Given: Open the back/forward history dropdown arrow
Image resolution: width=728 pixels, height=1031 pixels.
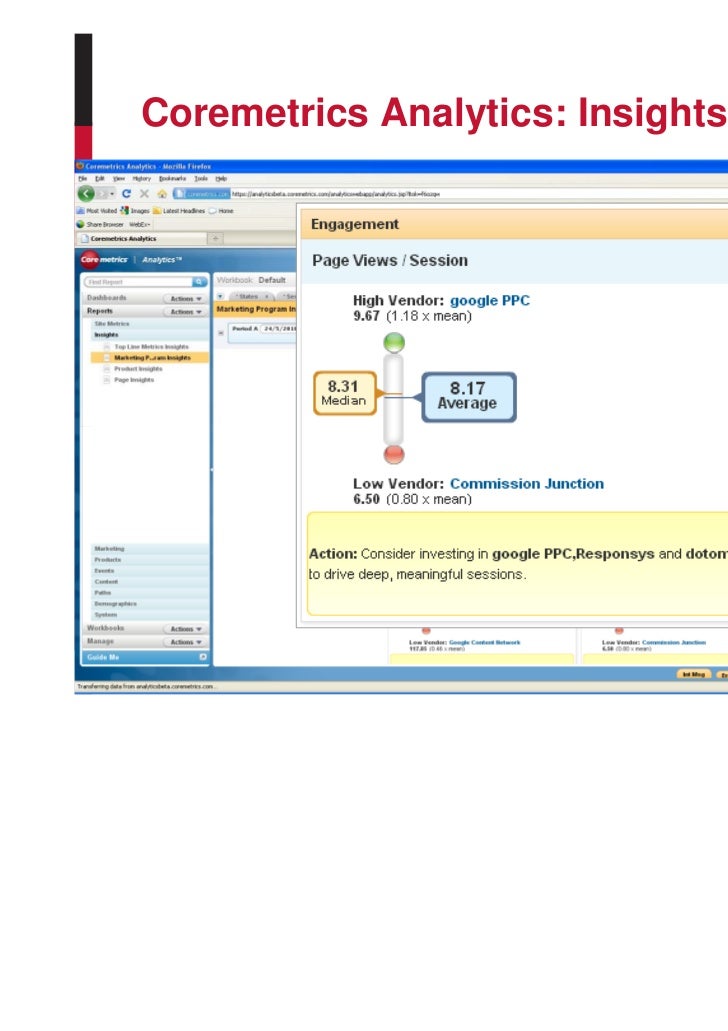Looking at the screenshot, I should pos(112,194).
